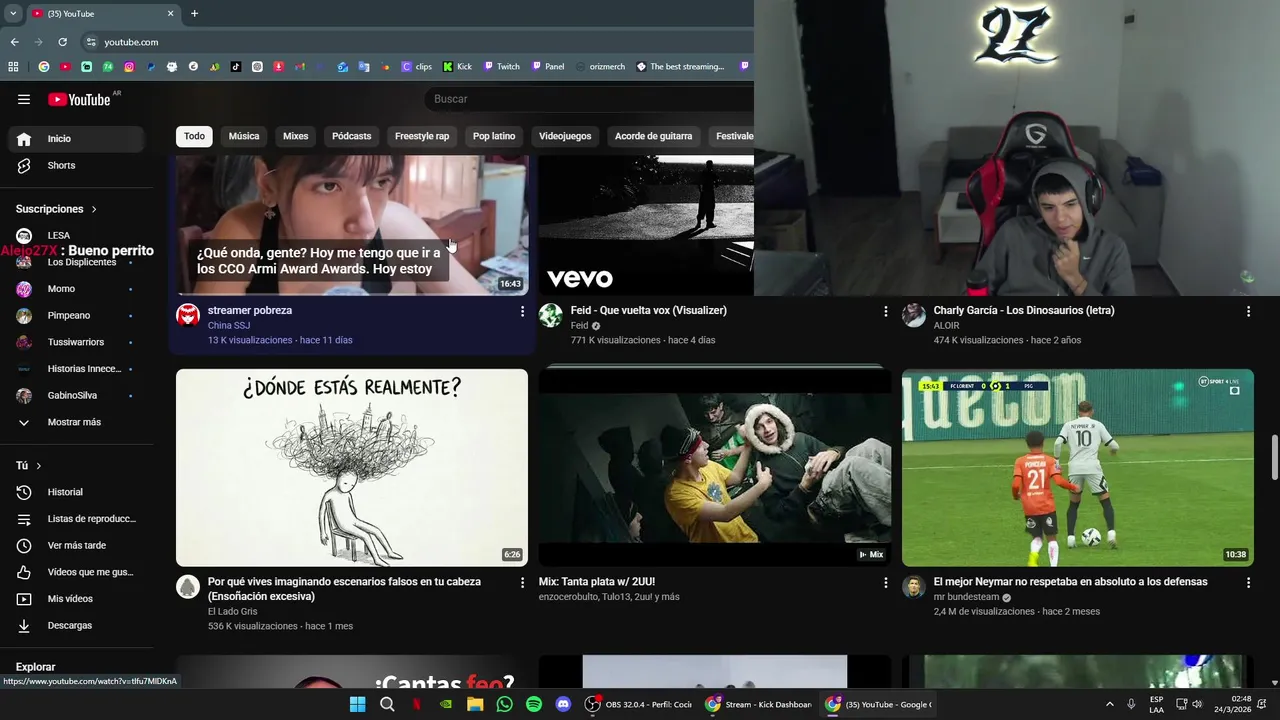Open the ALOIR channel link
The width and height of the screenshot is (1280, 720).
coord(947,325)
